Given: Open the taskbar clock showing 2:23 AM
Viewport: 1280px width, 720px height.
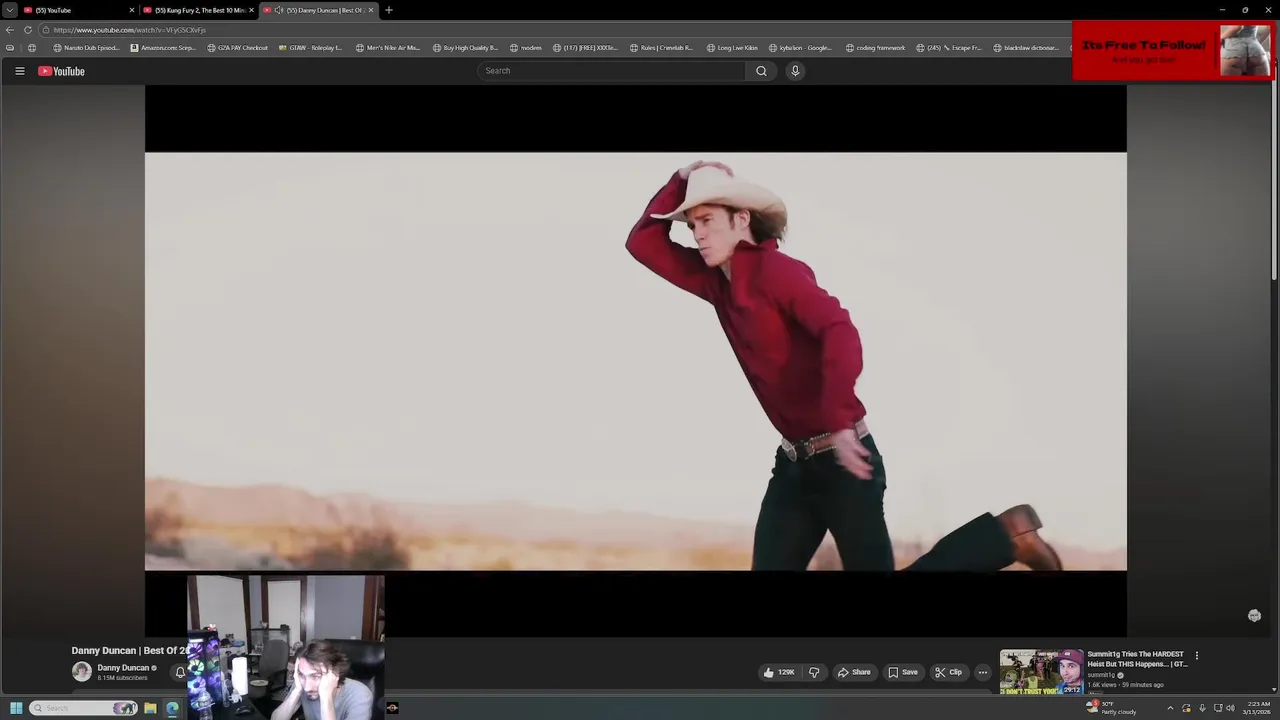Looking at the screenshot, I should pyautogui.click(x=1258, y=708).
